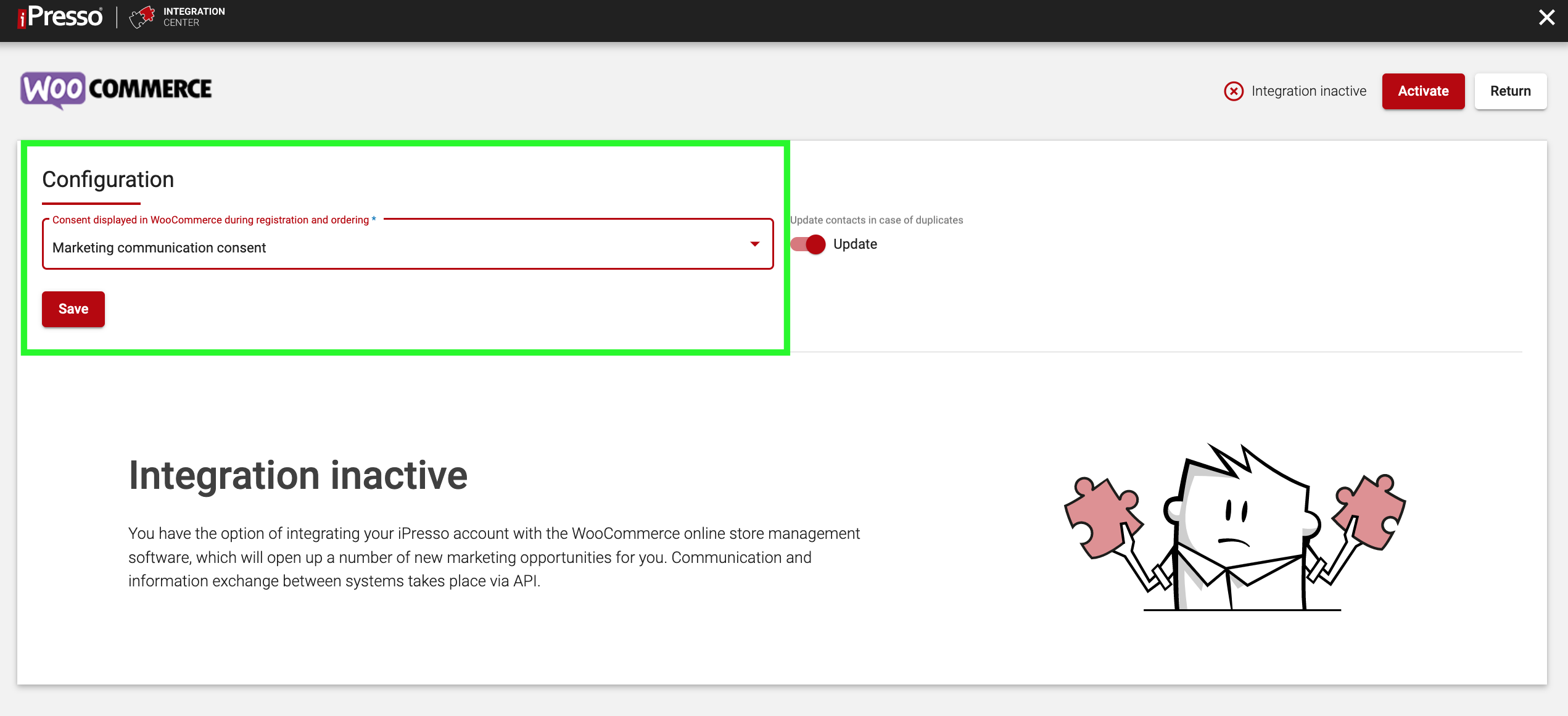Select the 'Marketing communication consent' value
The height and width of the screenshot is (716, 1568).
click(159, 248)
